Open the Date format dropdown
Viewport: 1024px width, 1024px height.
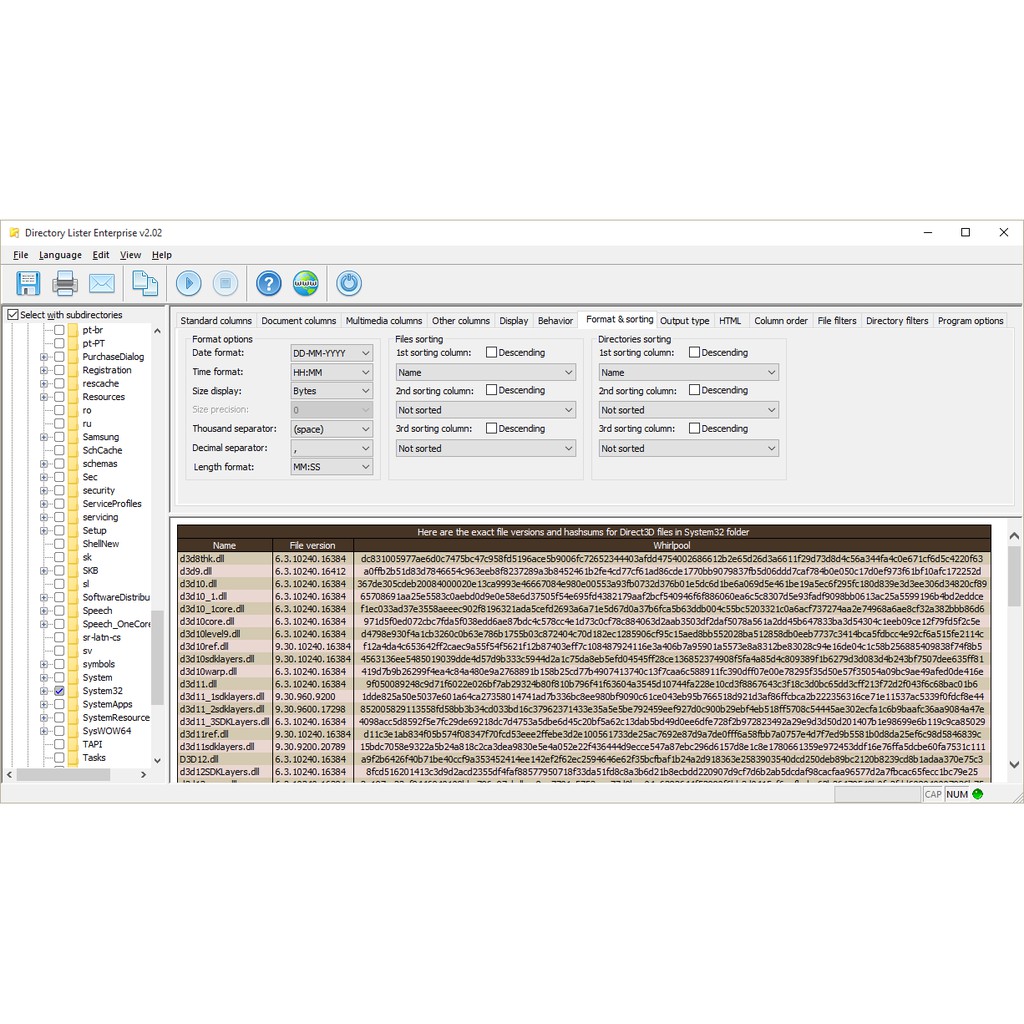pyautogui.click(x=332, y=353)
